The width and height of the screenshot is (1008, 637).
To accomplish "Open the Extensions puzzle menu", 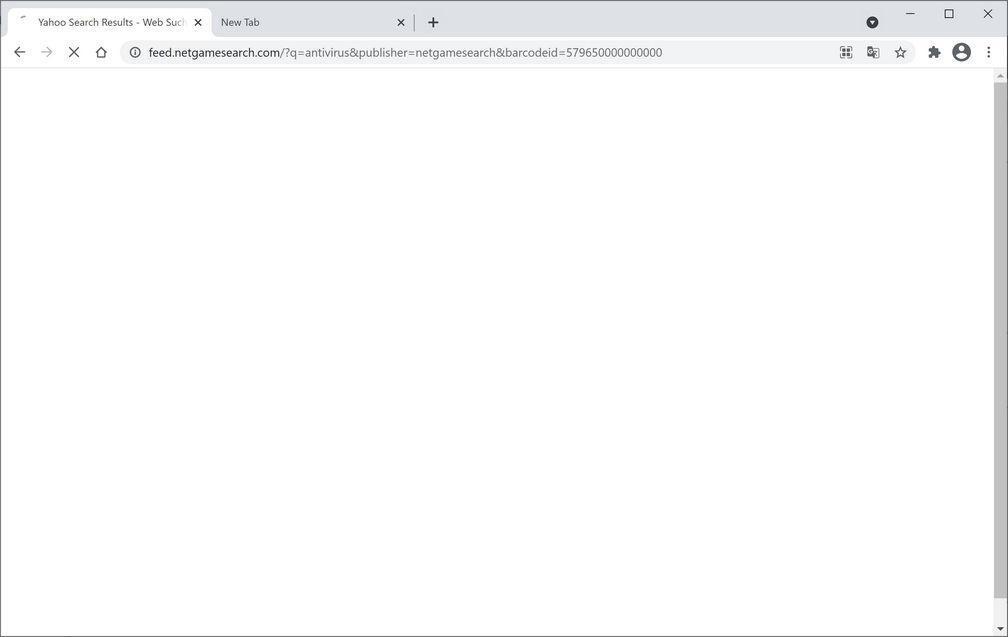I will (x=934, y=53).
